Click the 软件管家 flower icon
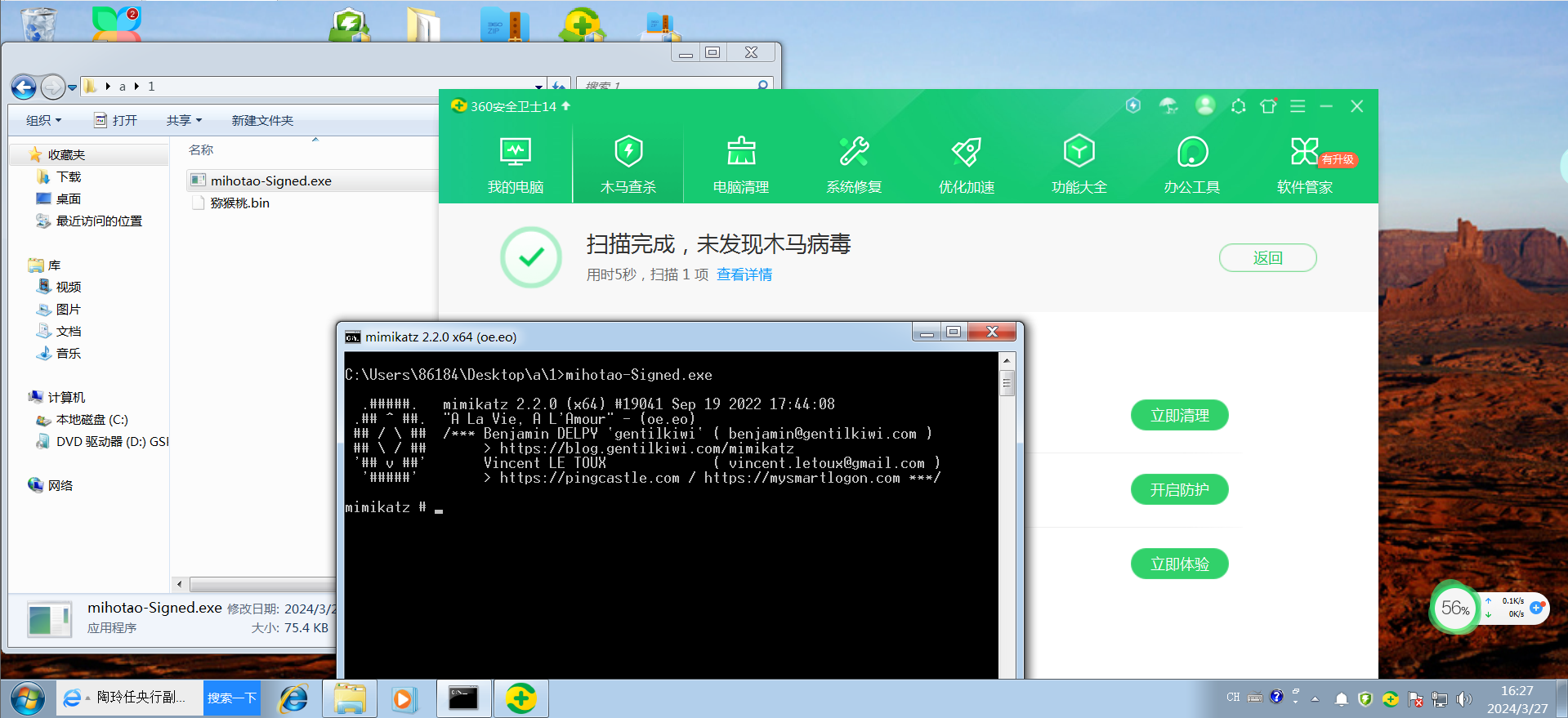Screen dimensions: 1568x718 [x=1304, y=152]
